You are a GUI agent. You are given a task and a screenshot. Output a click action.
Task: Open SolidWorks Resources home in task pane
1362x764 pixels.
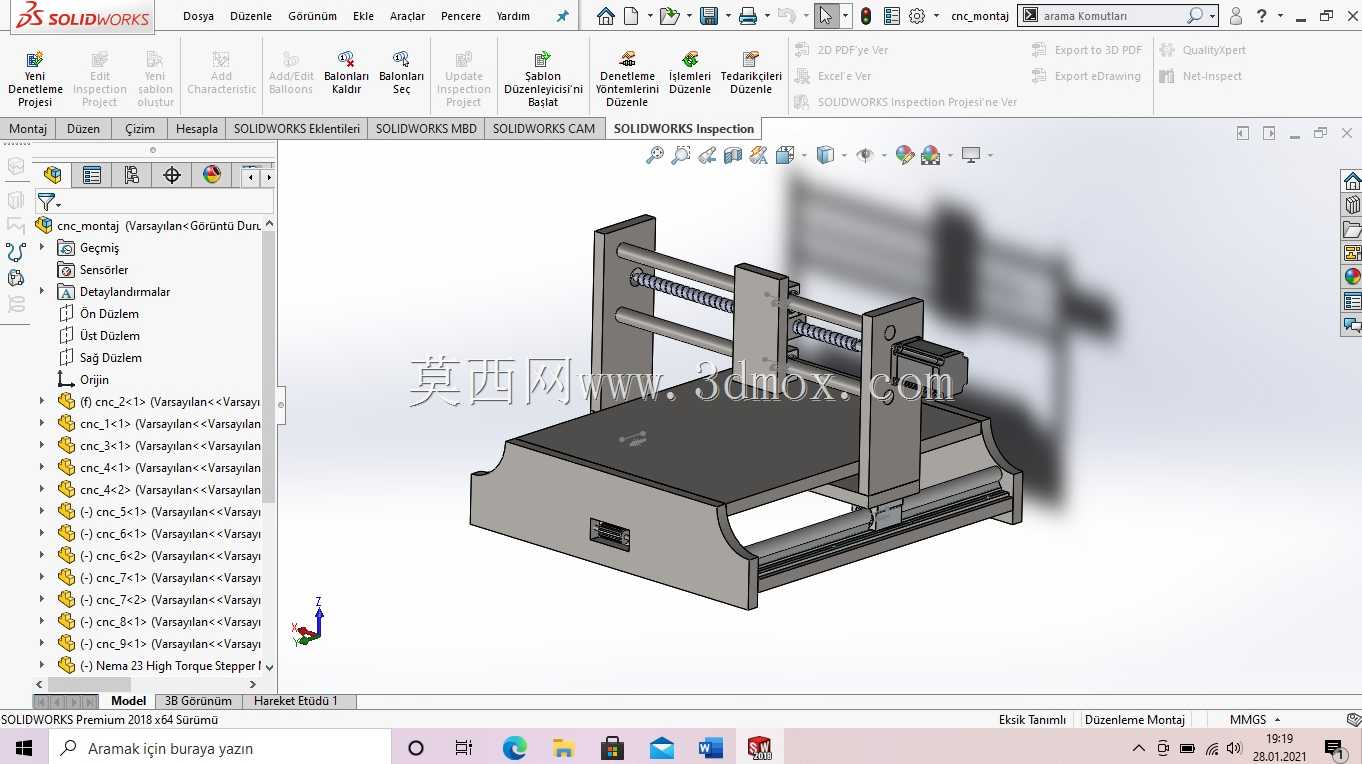click(x=1352, y=181)
